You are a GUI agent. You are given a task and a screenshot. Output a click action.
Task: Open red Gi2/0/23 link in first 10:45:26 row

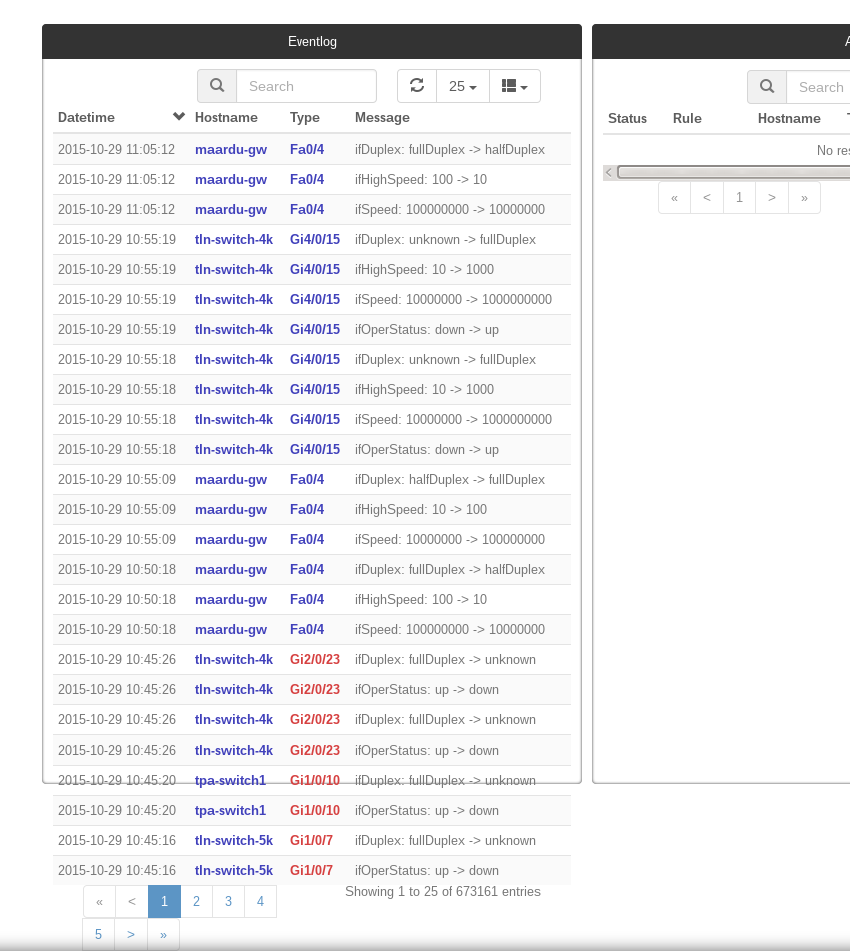point(315,660)
